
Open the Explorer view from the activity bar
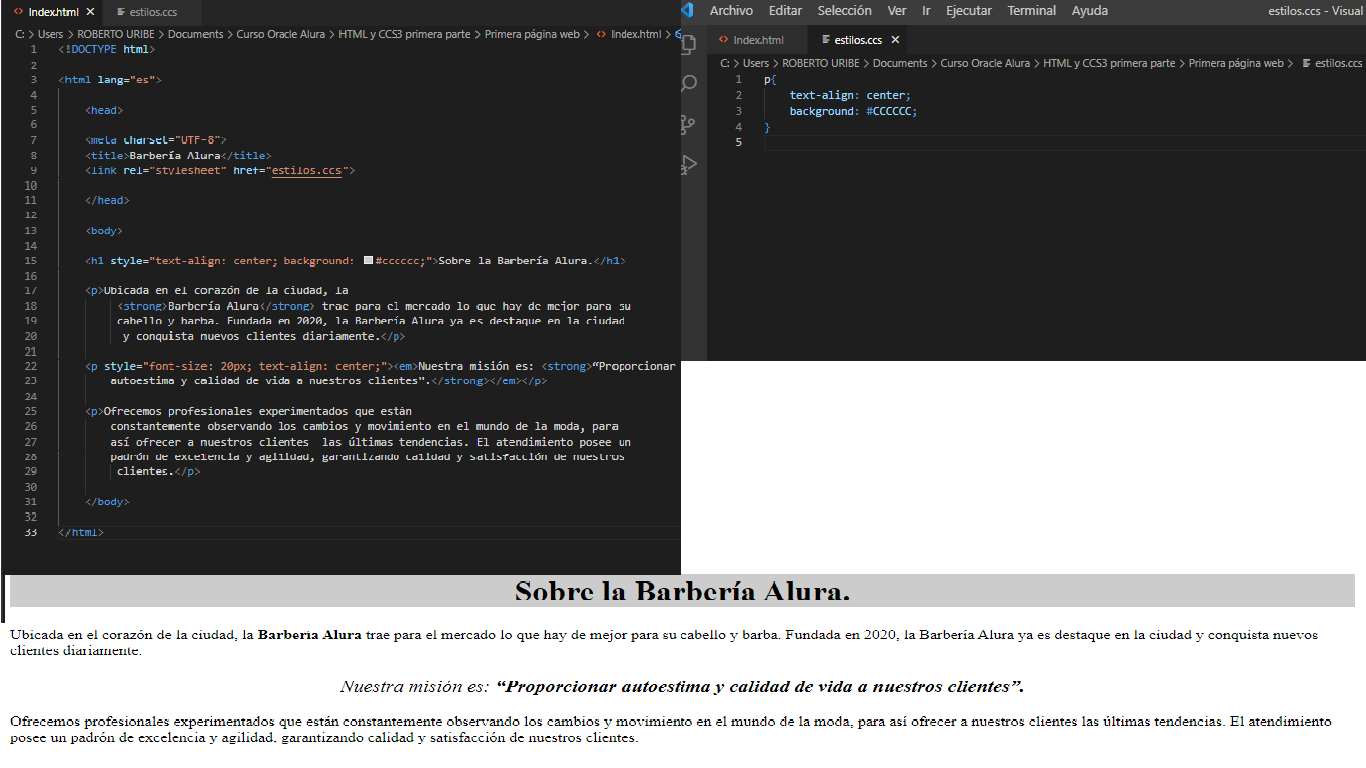(x=688, y=45)
